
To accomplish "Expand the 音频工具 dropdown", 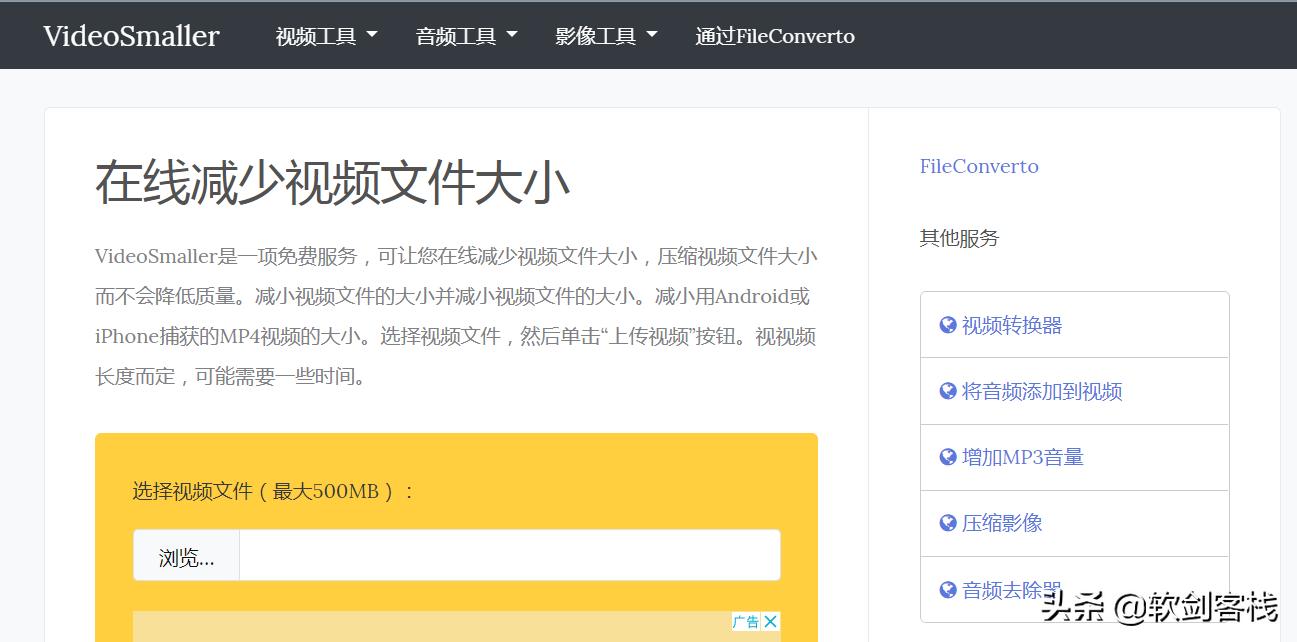I will click(466, 34).
